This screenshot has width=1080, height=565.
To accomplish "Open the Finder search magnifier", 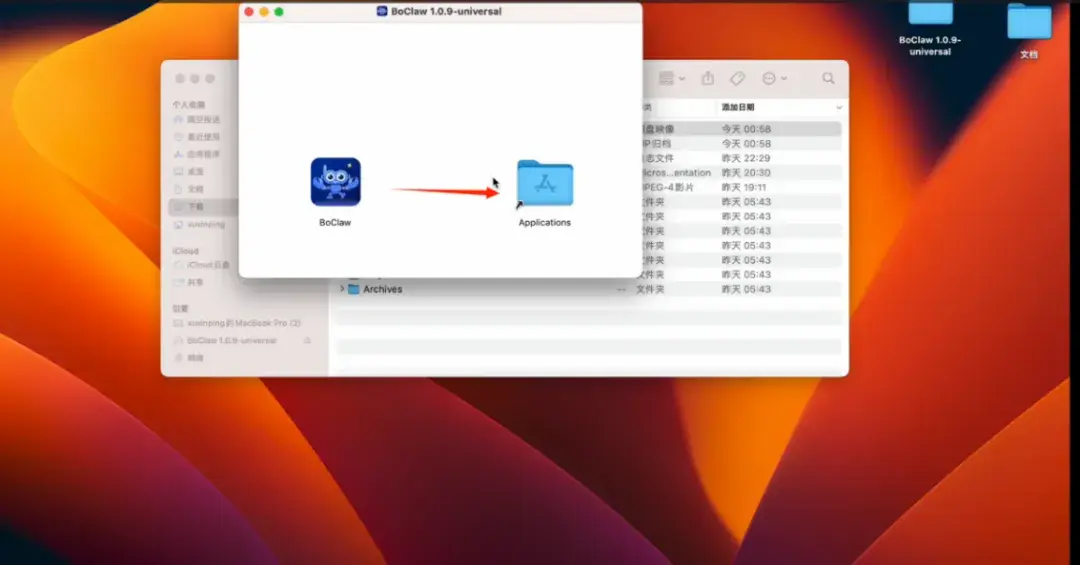I will (x=828, y=79).
